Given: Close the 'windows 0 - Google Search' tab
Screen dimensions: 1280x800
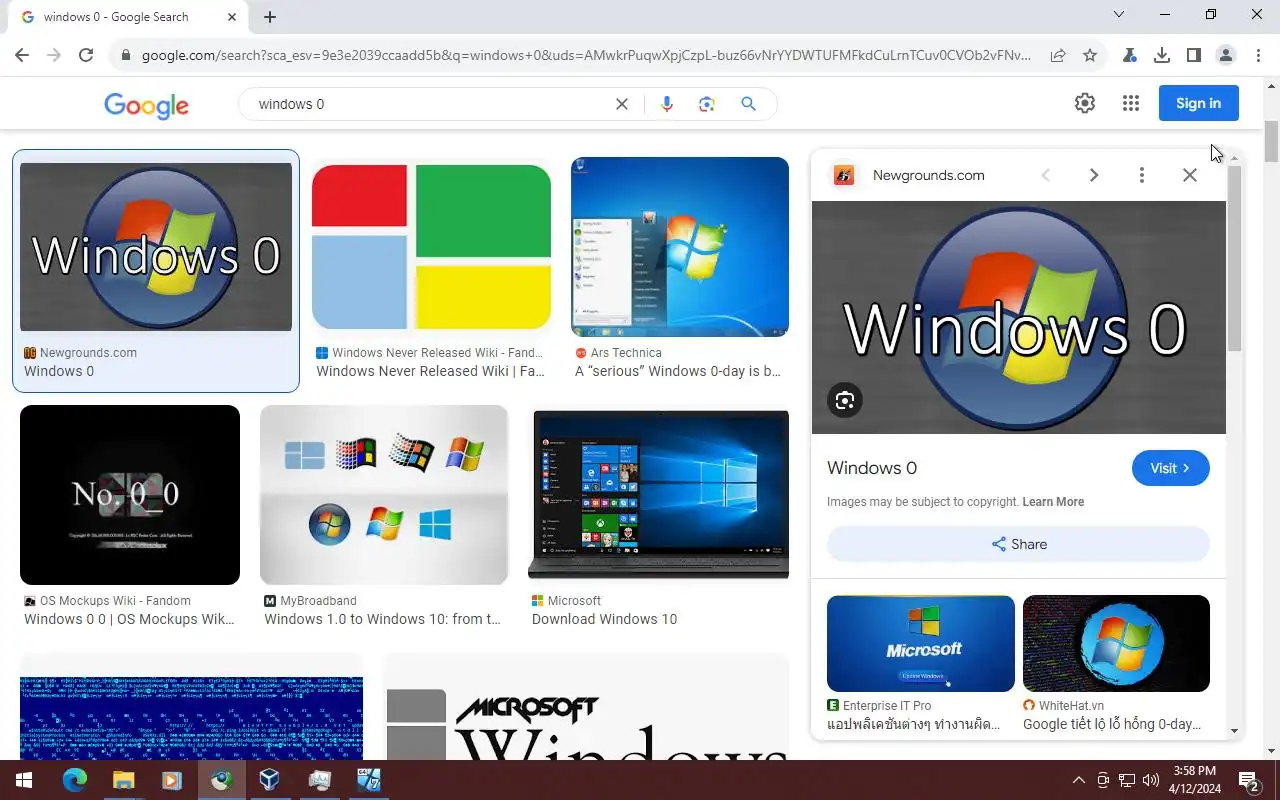Looking at the screenshot, I should (233, 17).
